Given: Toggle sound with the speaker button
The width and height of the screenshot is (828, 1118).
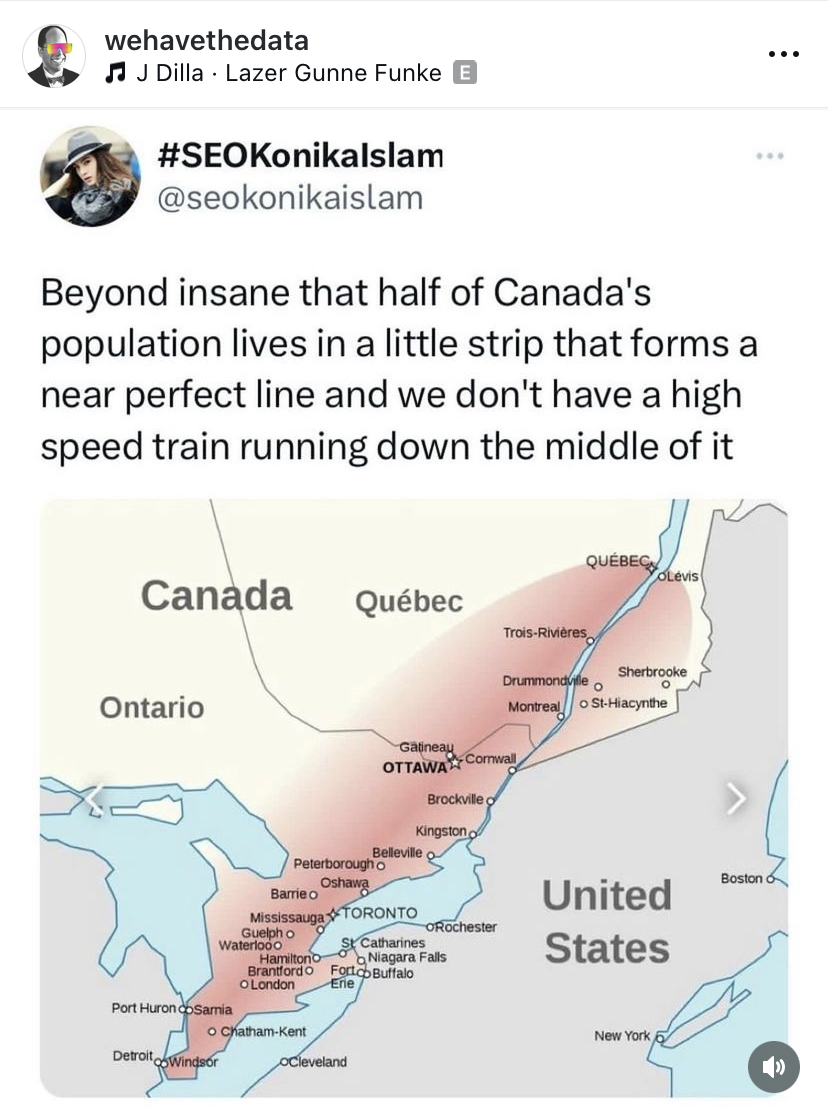Looking at the screenshot, I should click(x=773, y=1067).
